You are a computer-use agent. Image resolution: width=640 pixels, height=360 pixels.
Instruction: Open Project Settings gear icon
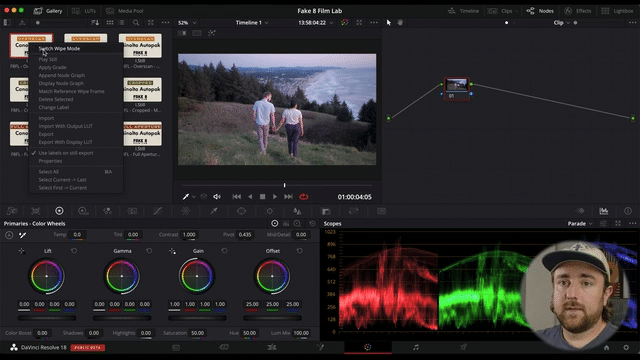point(626,348)
